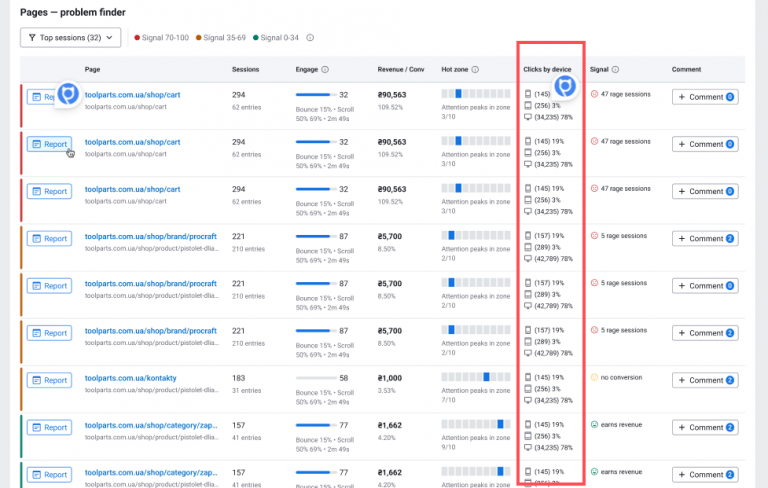Click the no conversion yellow face icon
Screen dimensions: 768x488
(x=594, y=377)
